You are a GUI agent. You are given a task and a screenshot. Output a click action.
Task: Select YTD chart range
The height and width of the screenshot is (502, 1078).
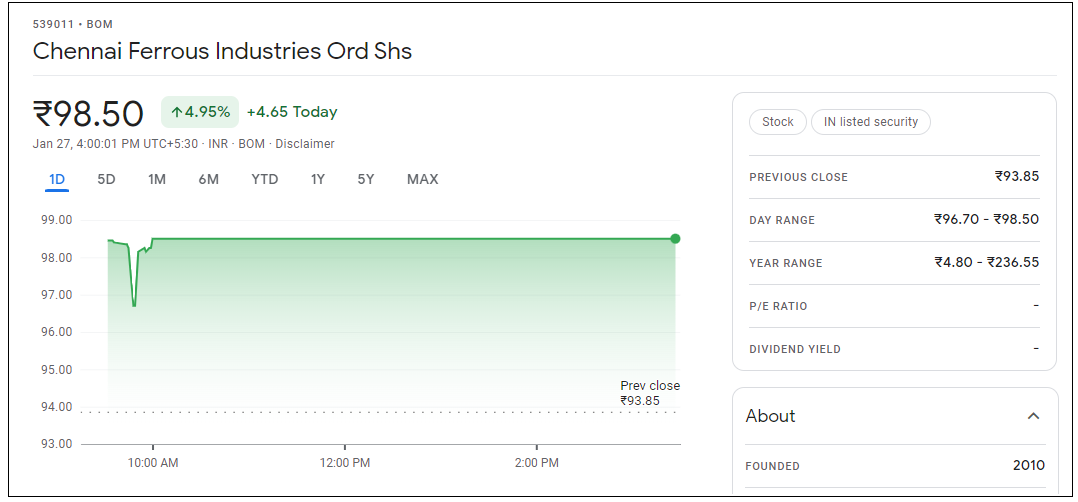tap(264, 180)
